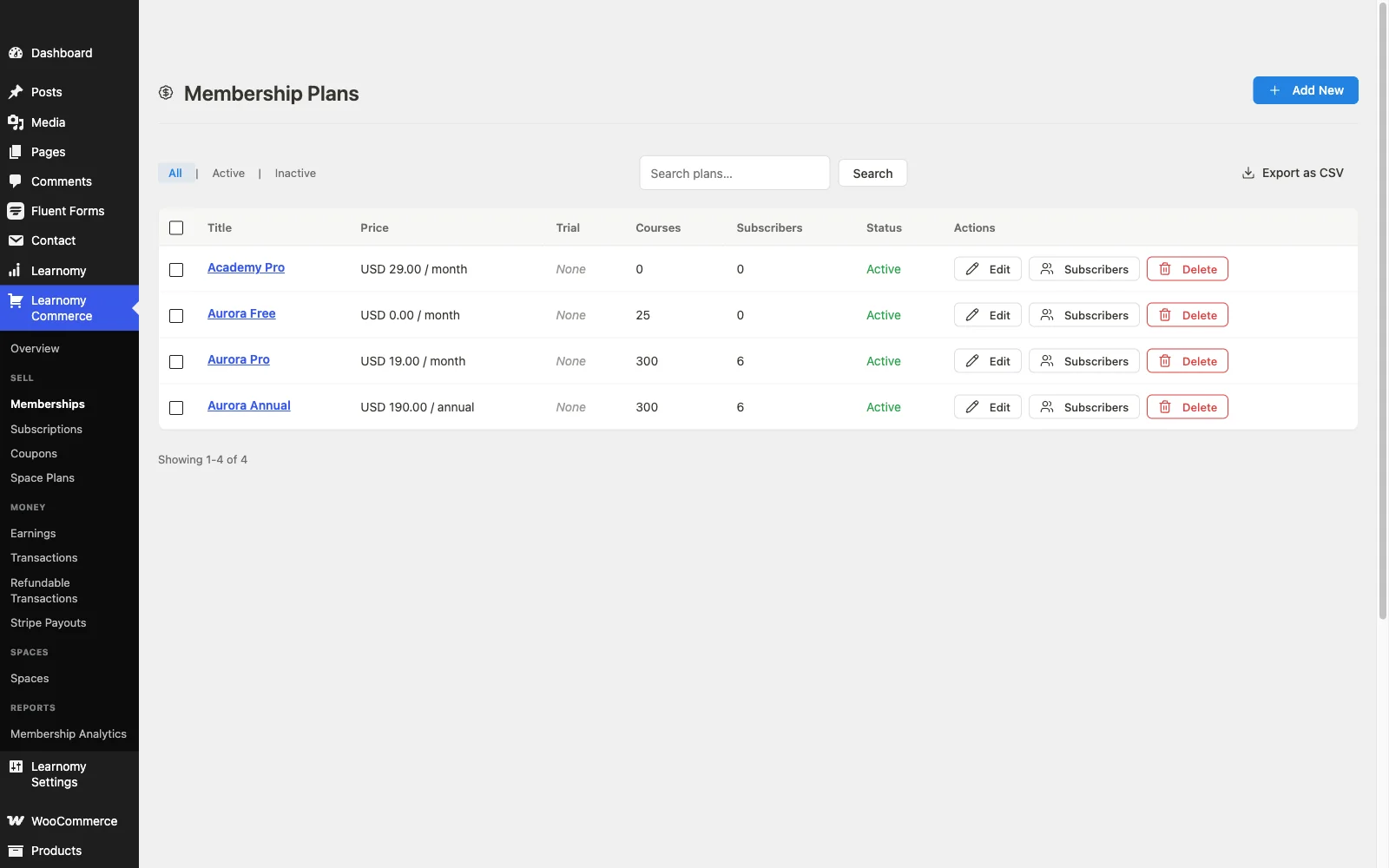
Task: Click the Fluent Forms icon
Action: pos(16,211)
